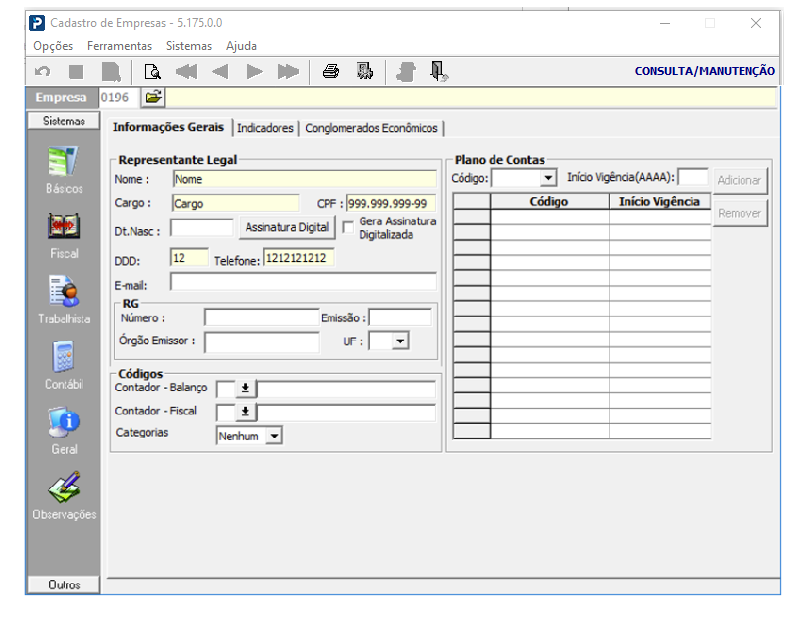
Task: Open folder icon next to Empresa code
Action: click(x=153, y=97)
